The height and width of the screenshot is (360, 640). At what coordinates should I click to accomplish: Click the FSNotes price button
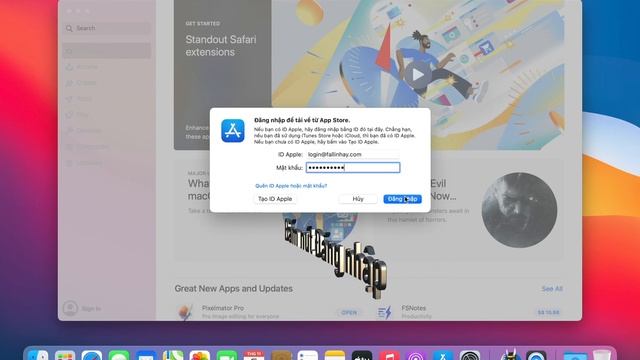[x=548, y=312]
